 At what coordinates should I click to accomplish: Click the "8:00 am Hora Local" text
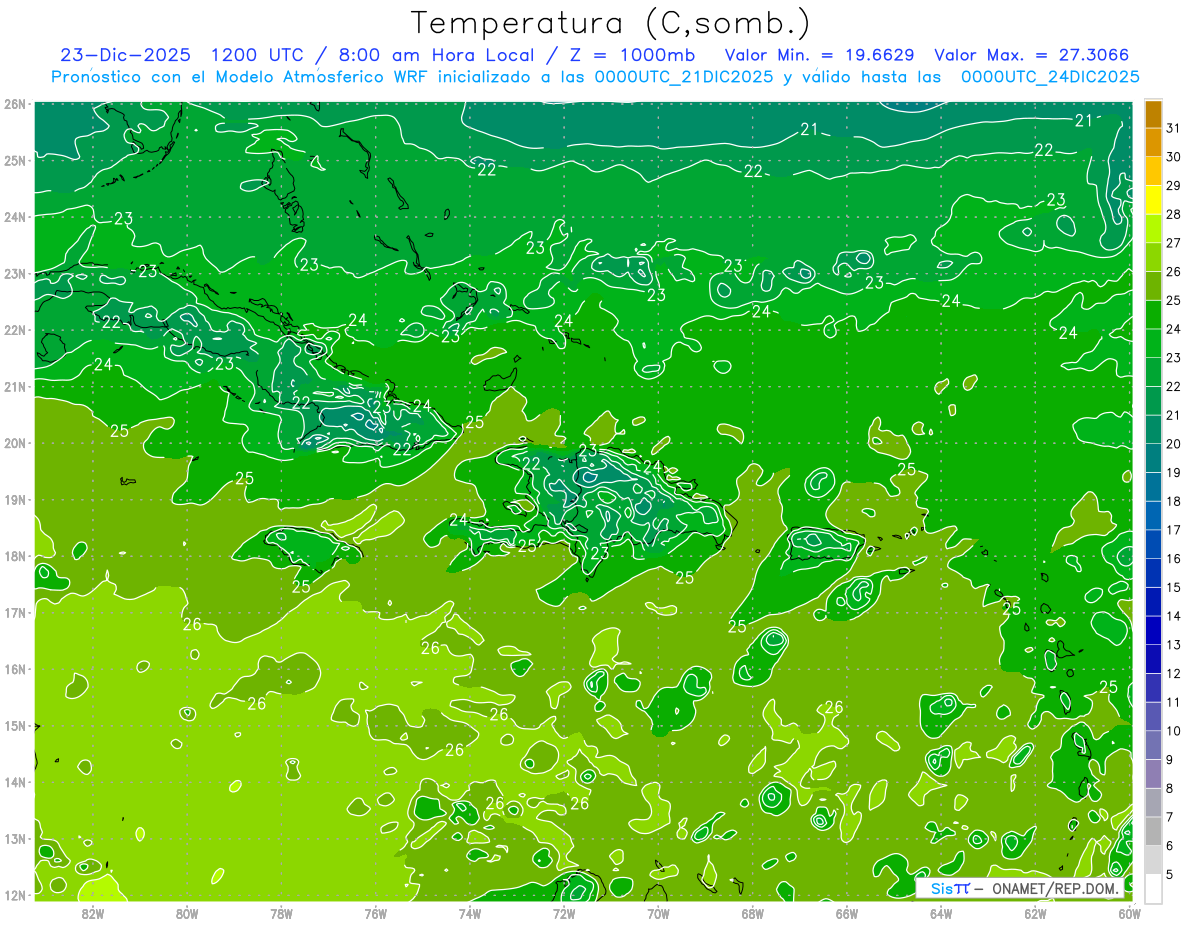coord(435,55)
